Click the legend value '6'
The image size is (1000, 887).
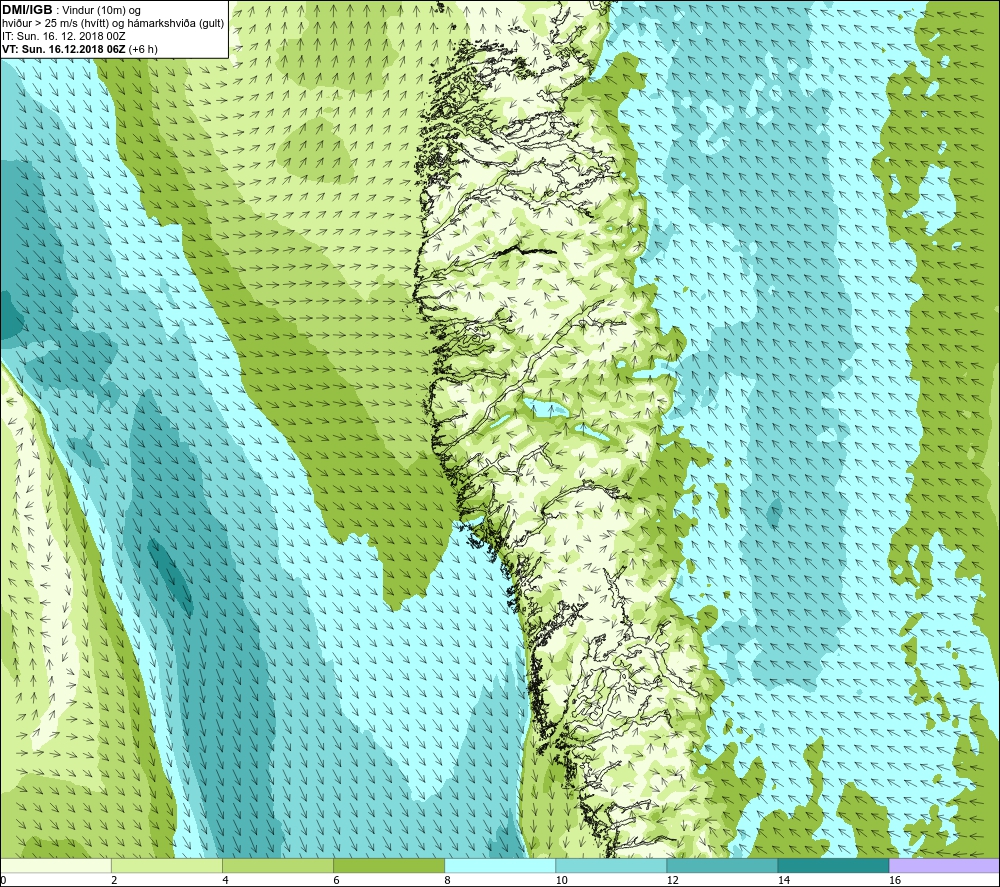pyautogui.click(x=336, y=881)
